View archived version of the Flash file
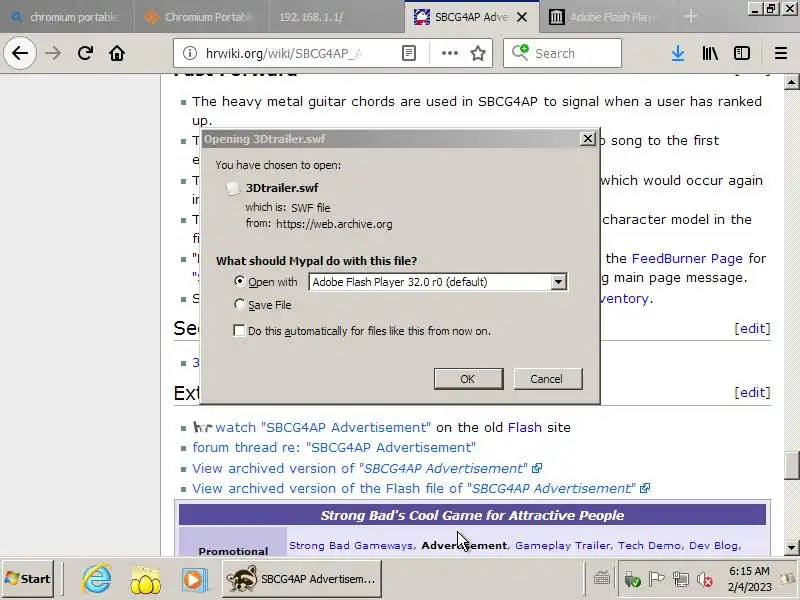This screenshot has height=600, width=800. click(x=420, y=488)
